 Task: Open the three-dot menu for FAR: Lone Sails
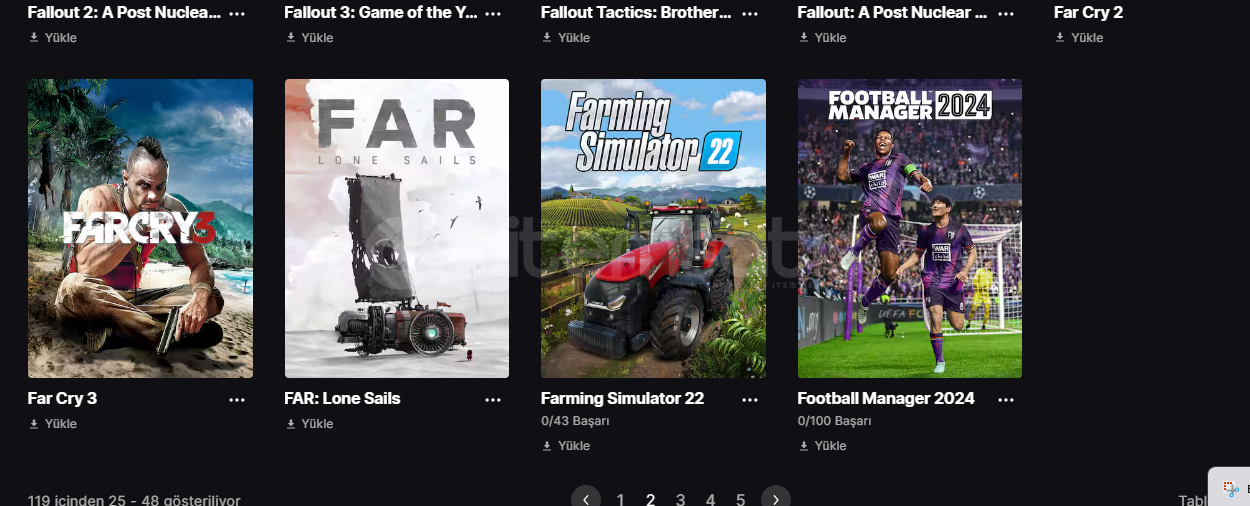[x=493, y=399]
